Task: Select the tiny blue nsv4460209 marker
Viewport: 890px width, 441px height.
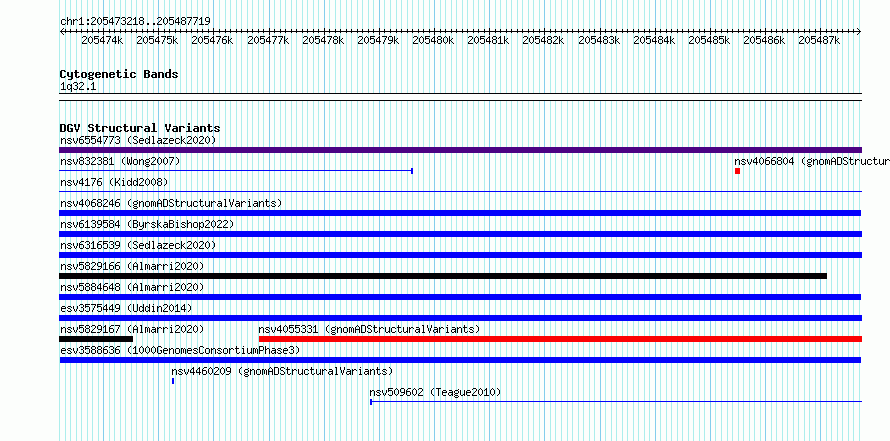Action: pyautogui.click(x=173, y=381)
